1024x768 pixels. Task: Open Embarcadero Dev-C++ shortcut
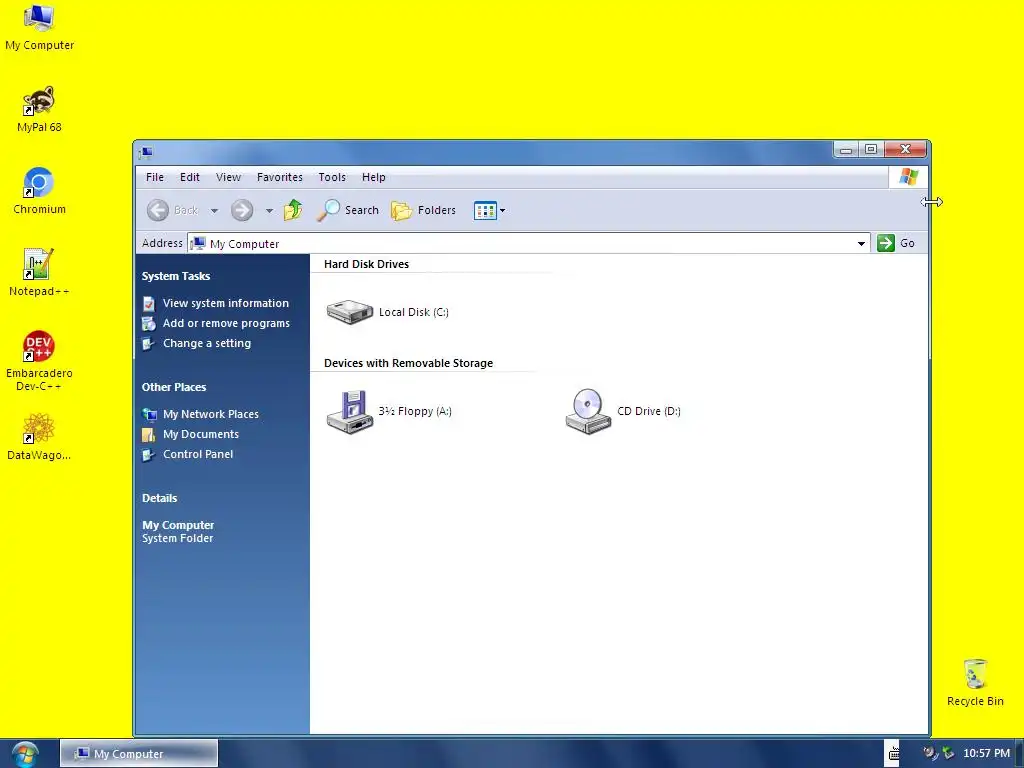(x=39, y=361)
